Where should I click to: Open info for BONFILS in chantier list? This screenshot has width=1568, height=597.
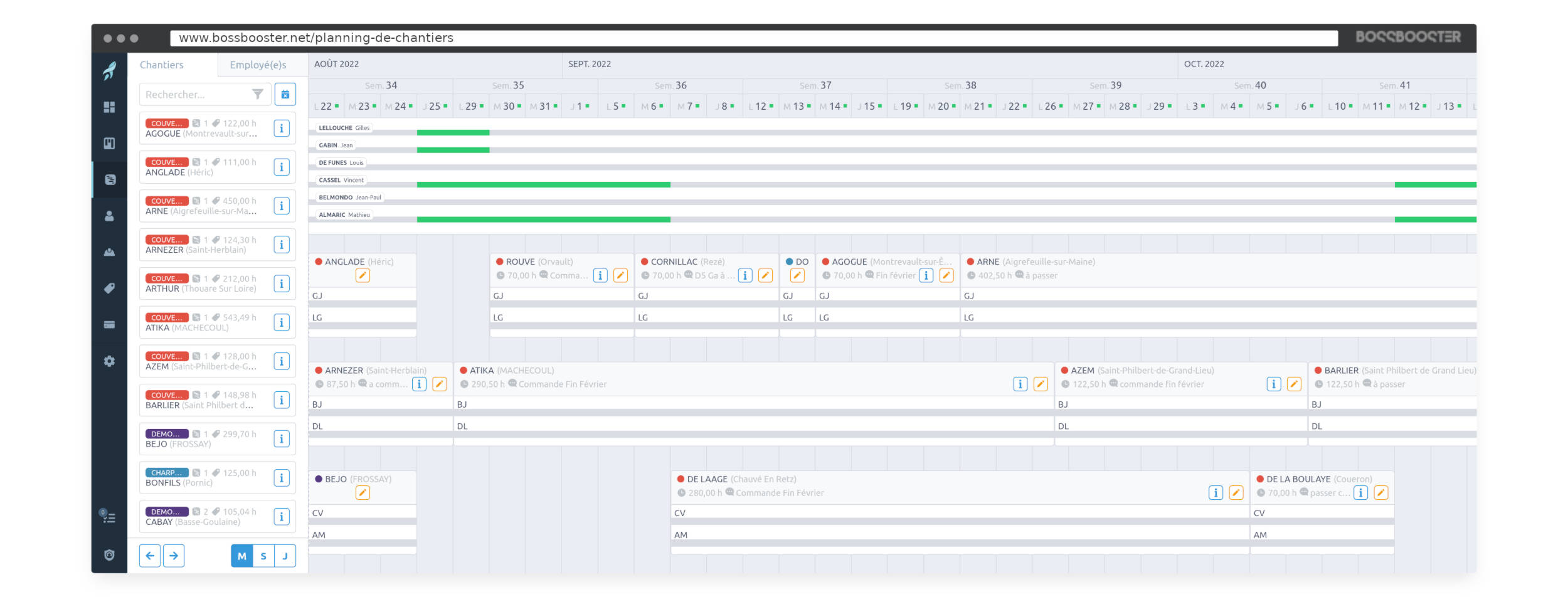point(282,478)
